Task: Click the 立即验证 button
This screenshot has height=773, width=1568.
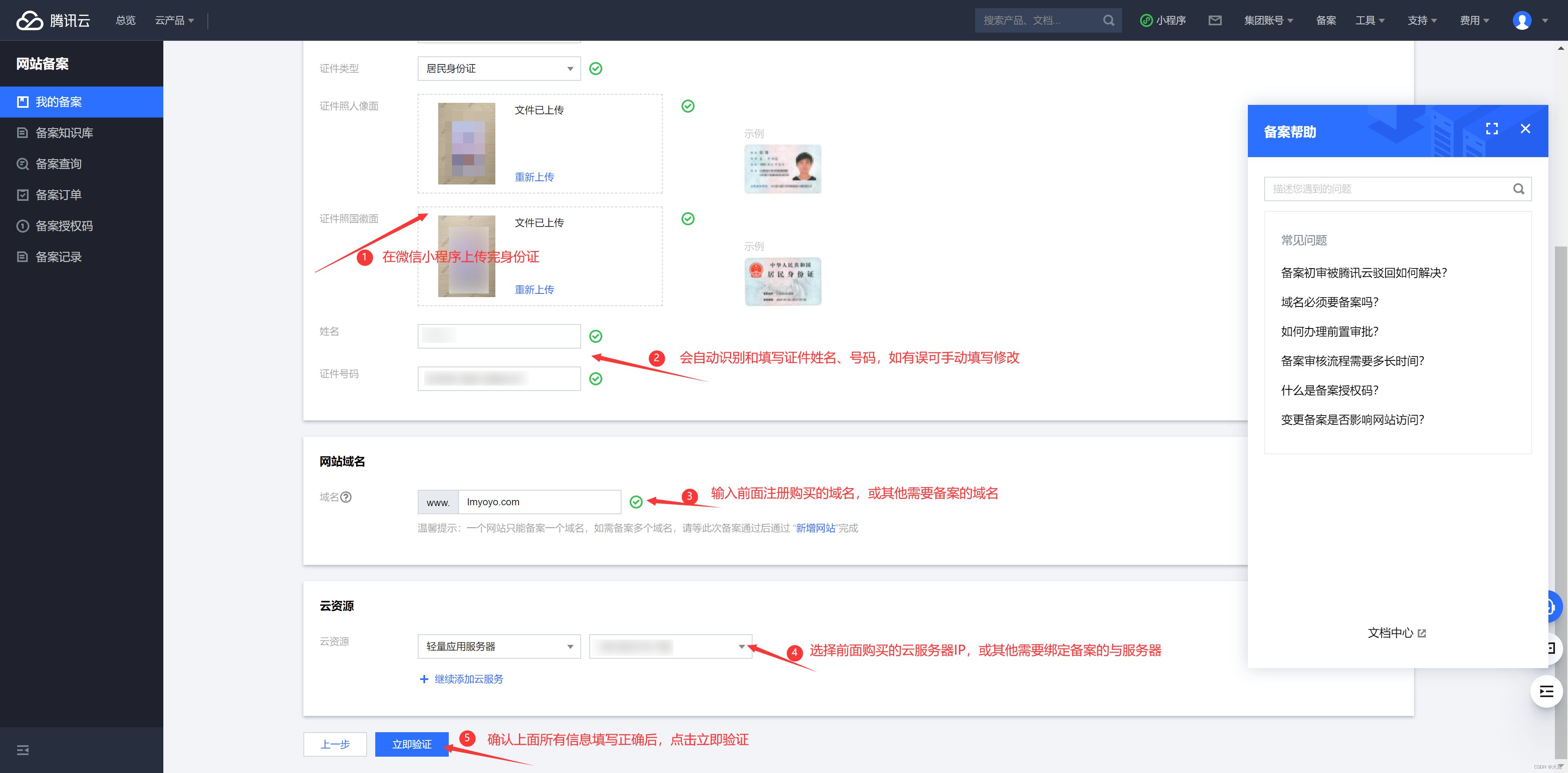Action: [x=412, y=744]
